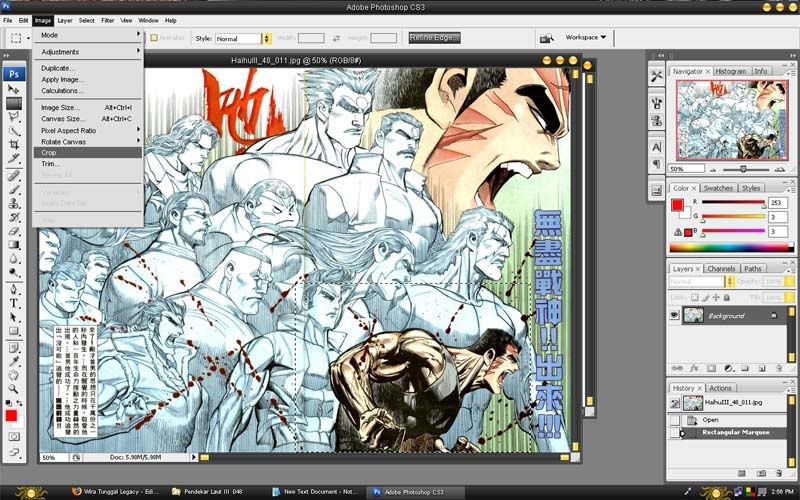Set history brush source for Rectangular Marquee

coord(674,433)
